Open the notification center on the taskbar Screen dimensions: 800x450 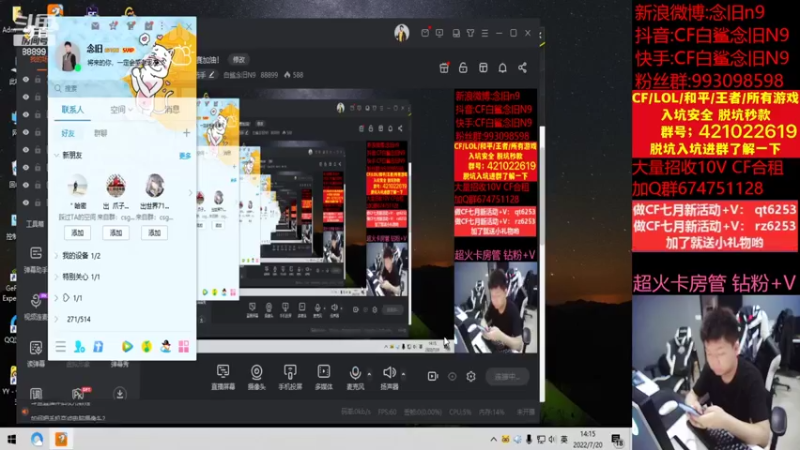(x=617, y=439)
